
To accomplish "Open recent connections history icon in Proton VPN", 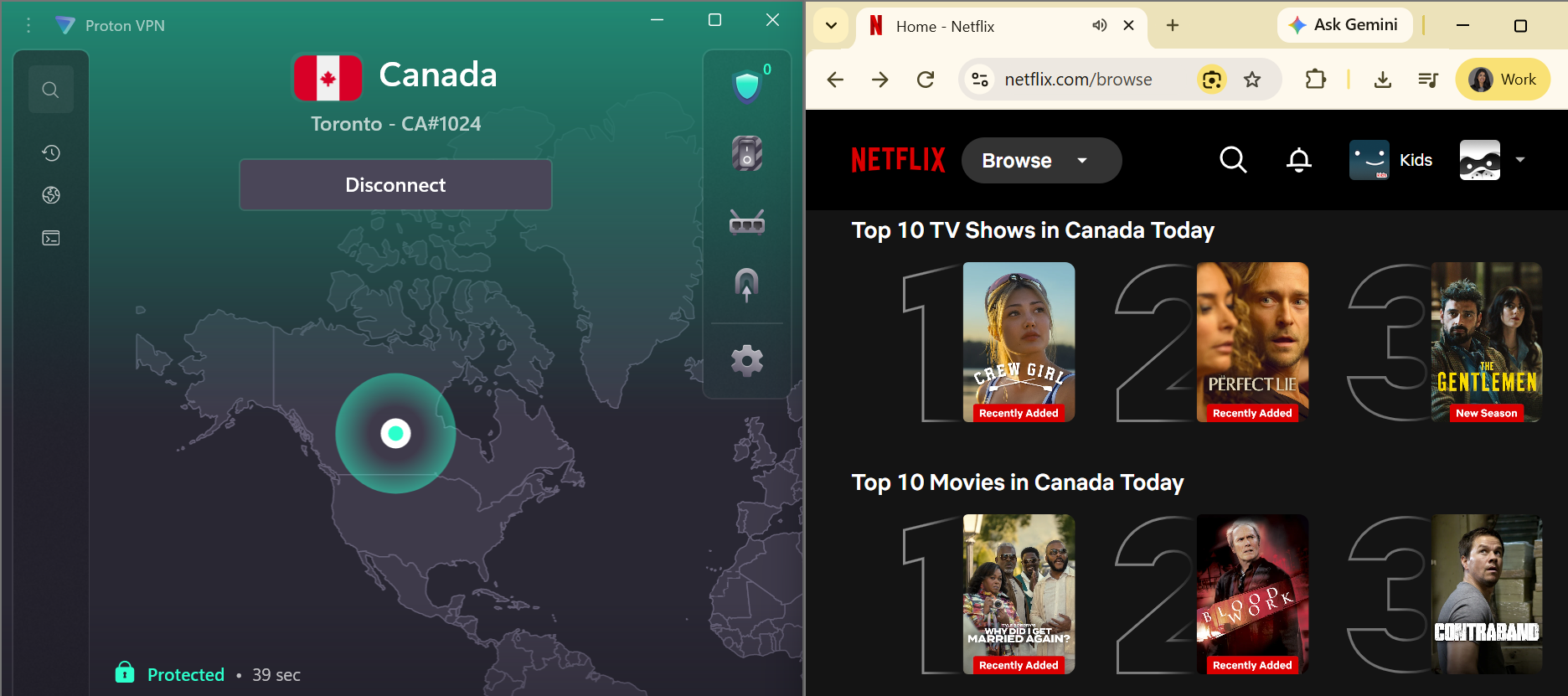I will click(51, 152).
